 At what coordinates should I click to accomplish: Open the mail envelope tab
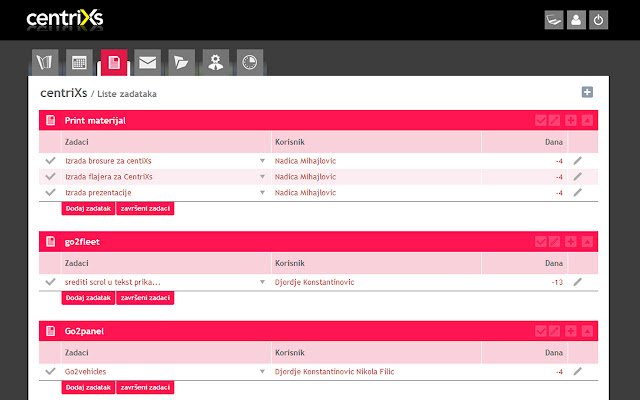[x=147, y=62]
